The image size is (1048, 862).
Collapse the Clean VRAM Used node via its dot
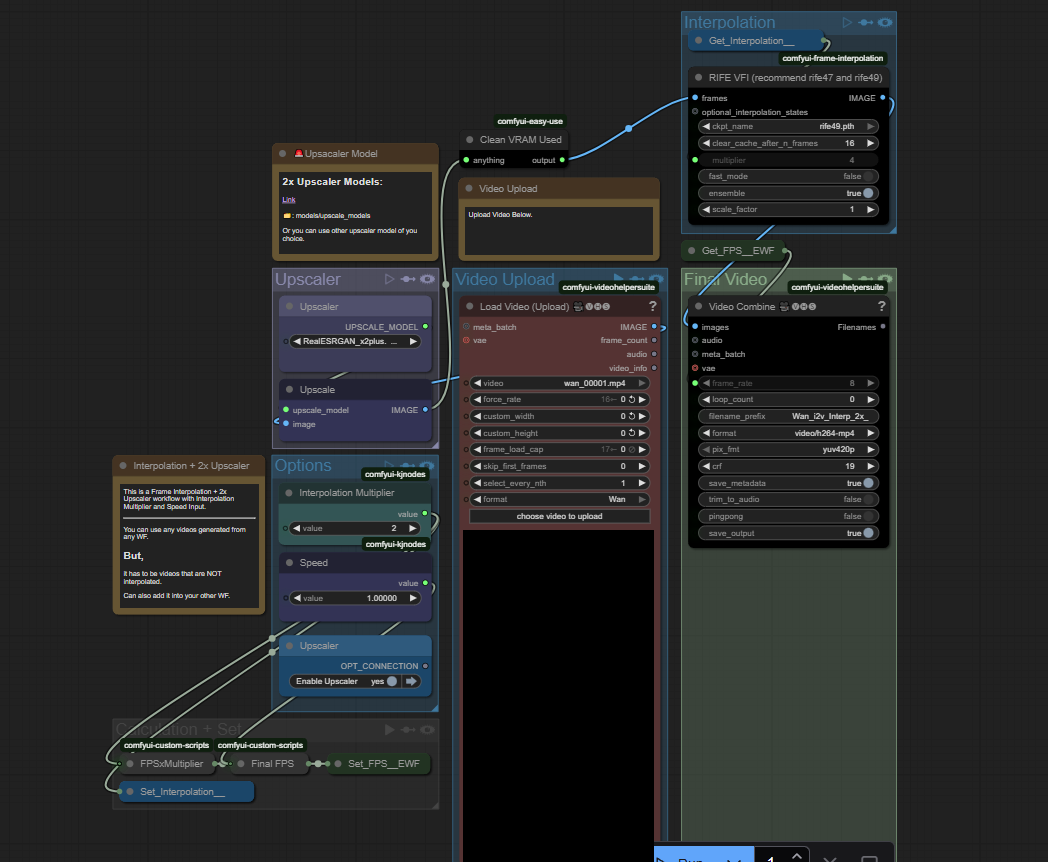tap(470, 140)
